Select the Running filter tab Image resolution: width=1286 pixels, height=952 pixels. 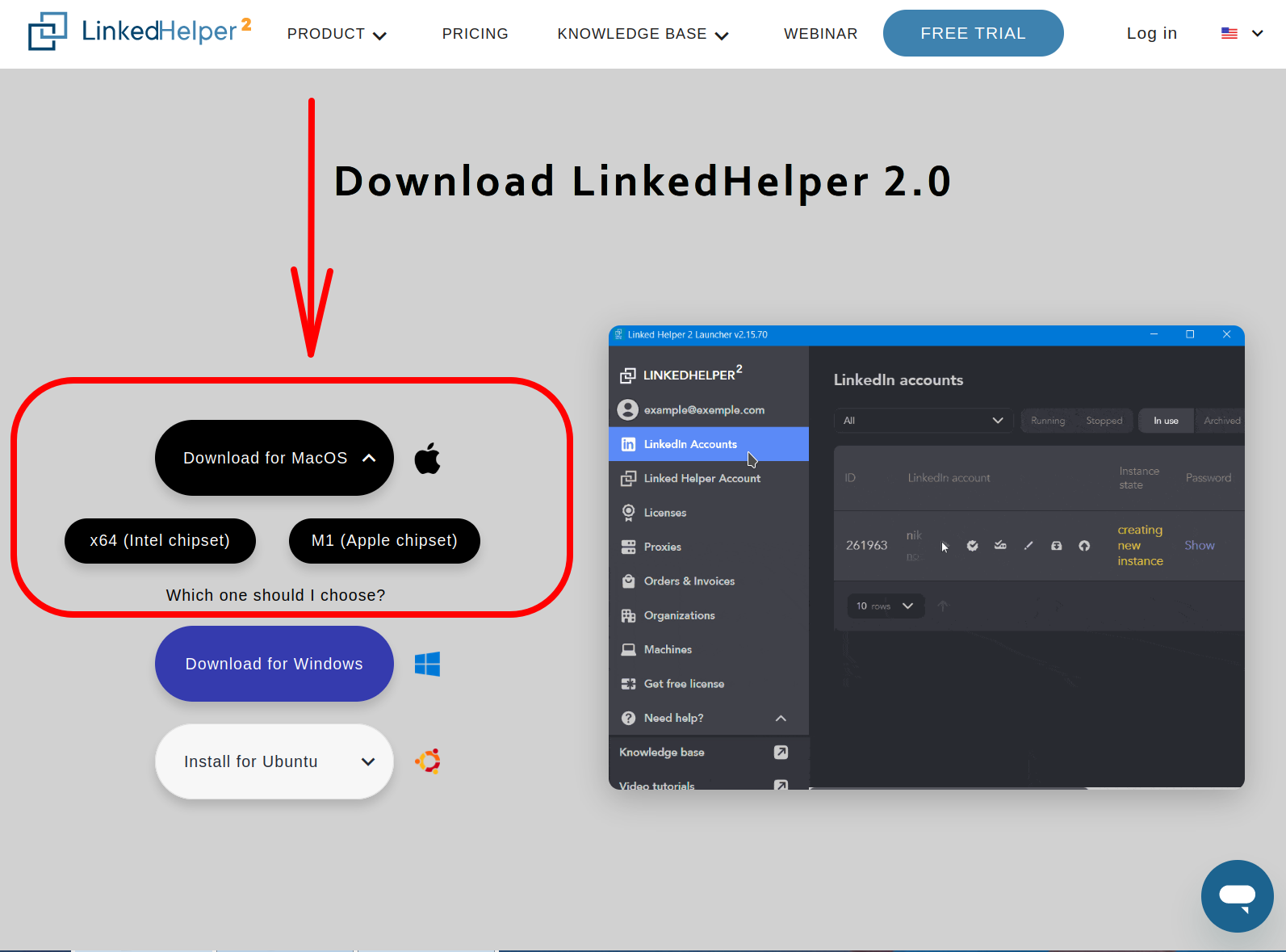click(1048, 421)
